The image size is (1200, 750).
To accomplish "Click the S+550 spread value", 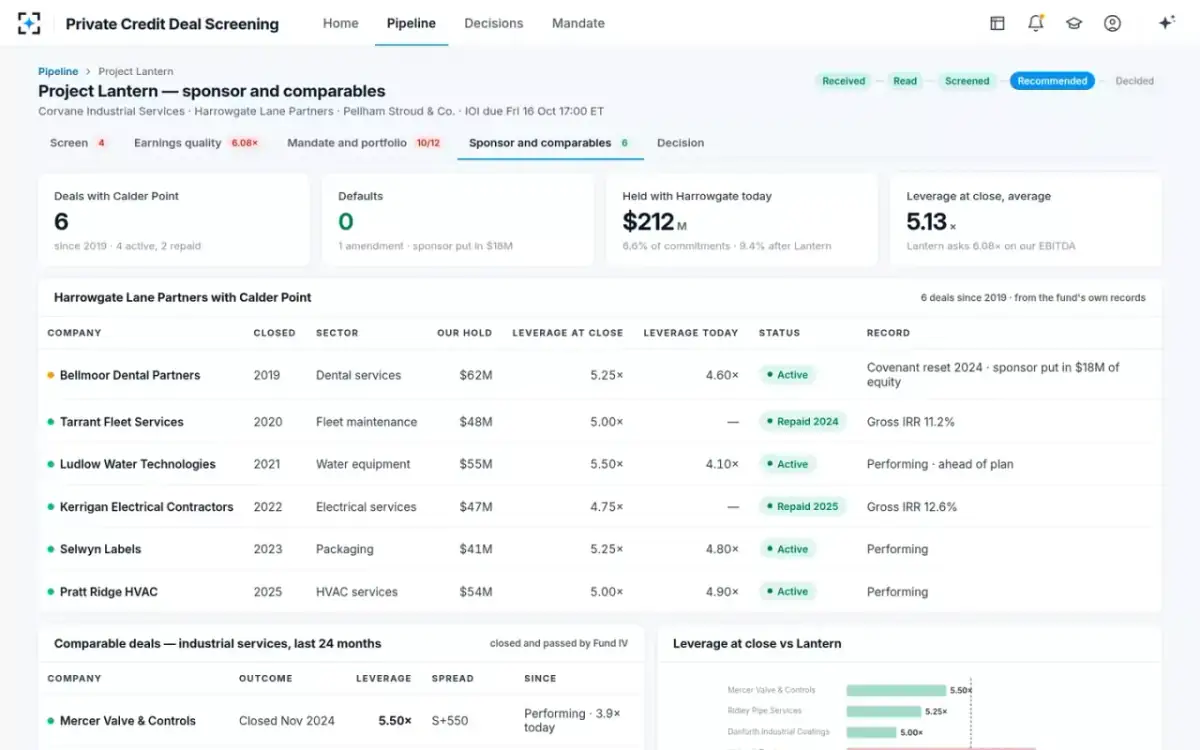I will point(452,721).
